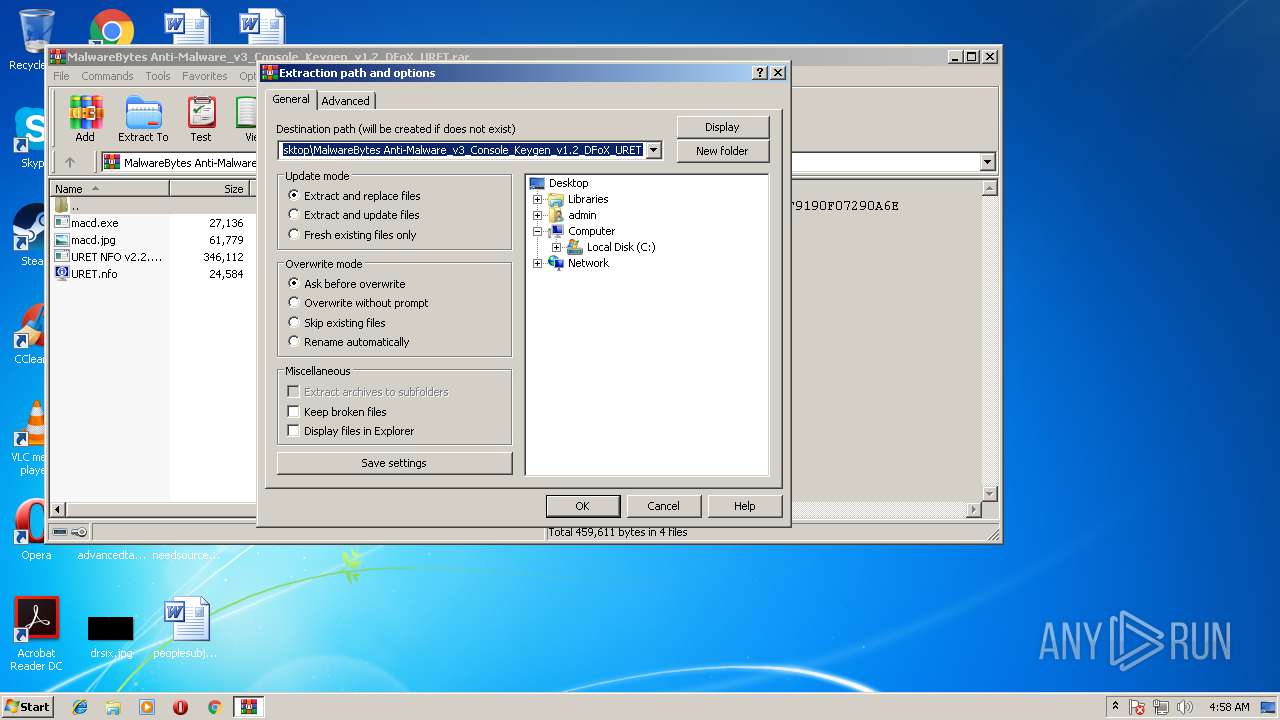Click the New folder button
1280x720 pixels.
pos(722,151)
